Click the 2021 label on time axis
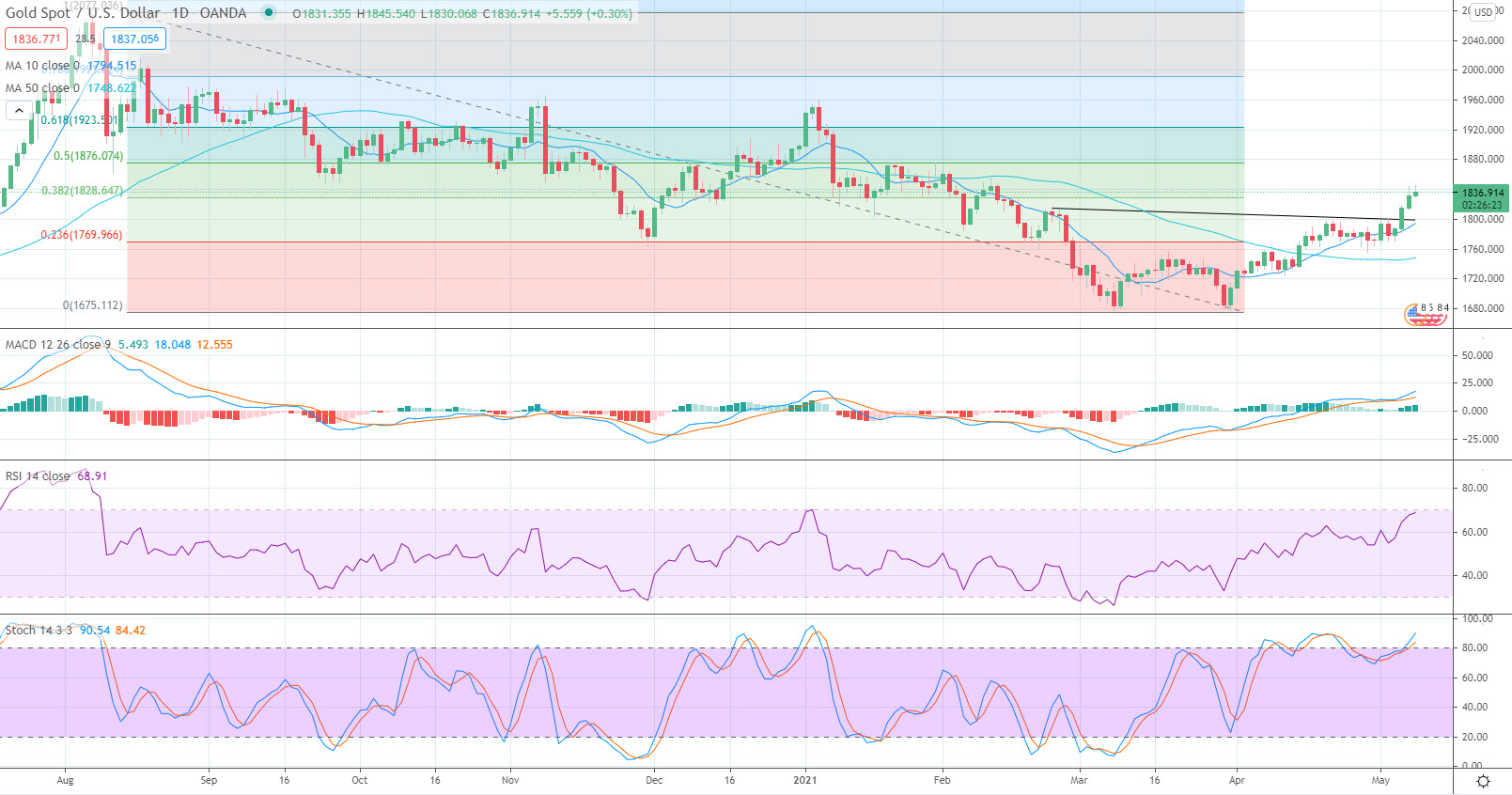This screenshot has width=1512, height=795. [805, 780]
